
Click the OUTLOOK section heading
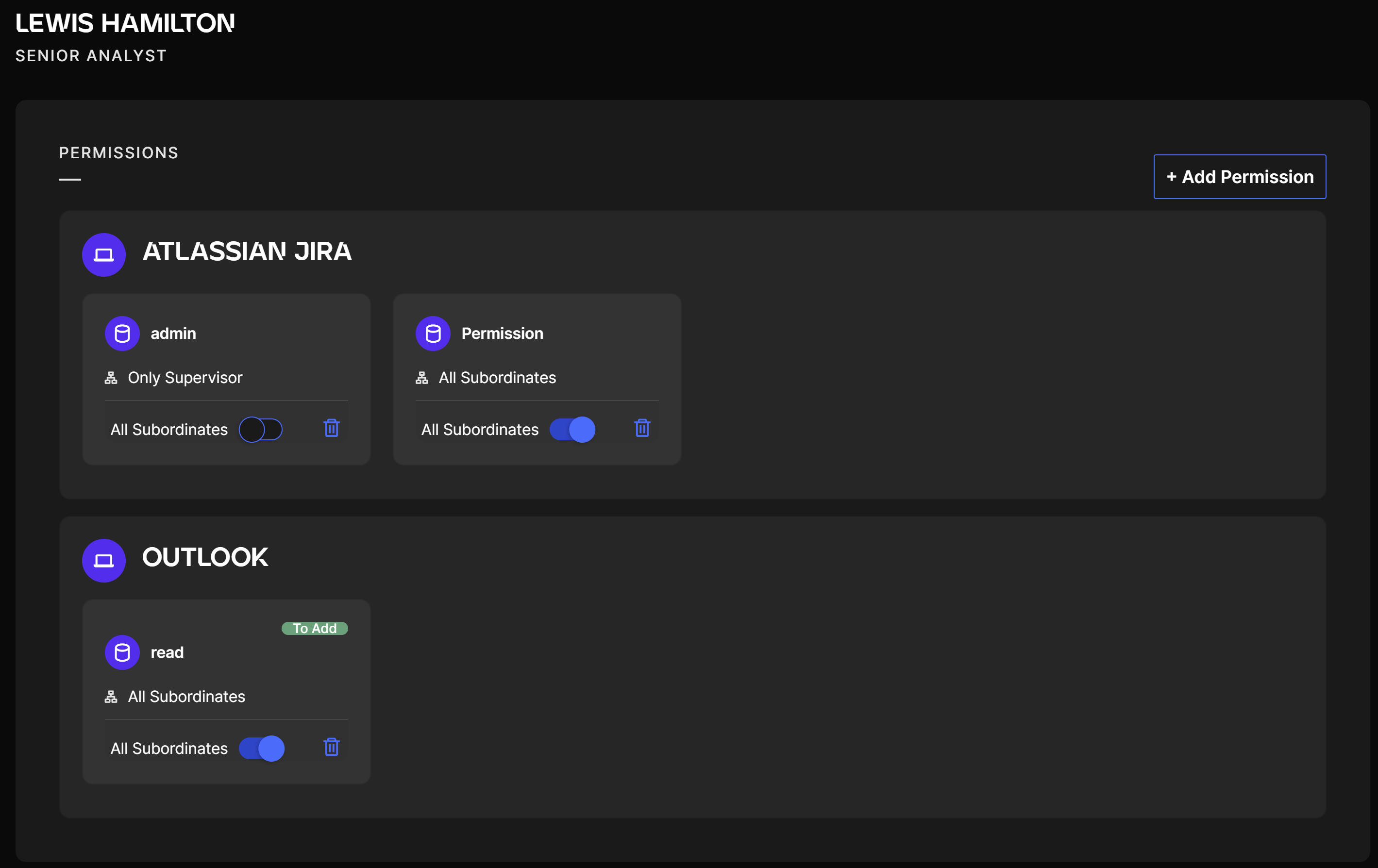point(205,557)
